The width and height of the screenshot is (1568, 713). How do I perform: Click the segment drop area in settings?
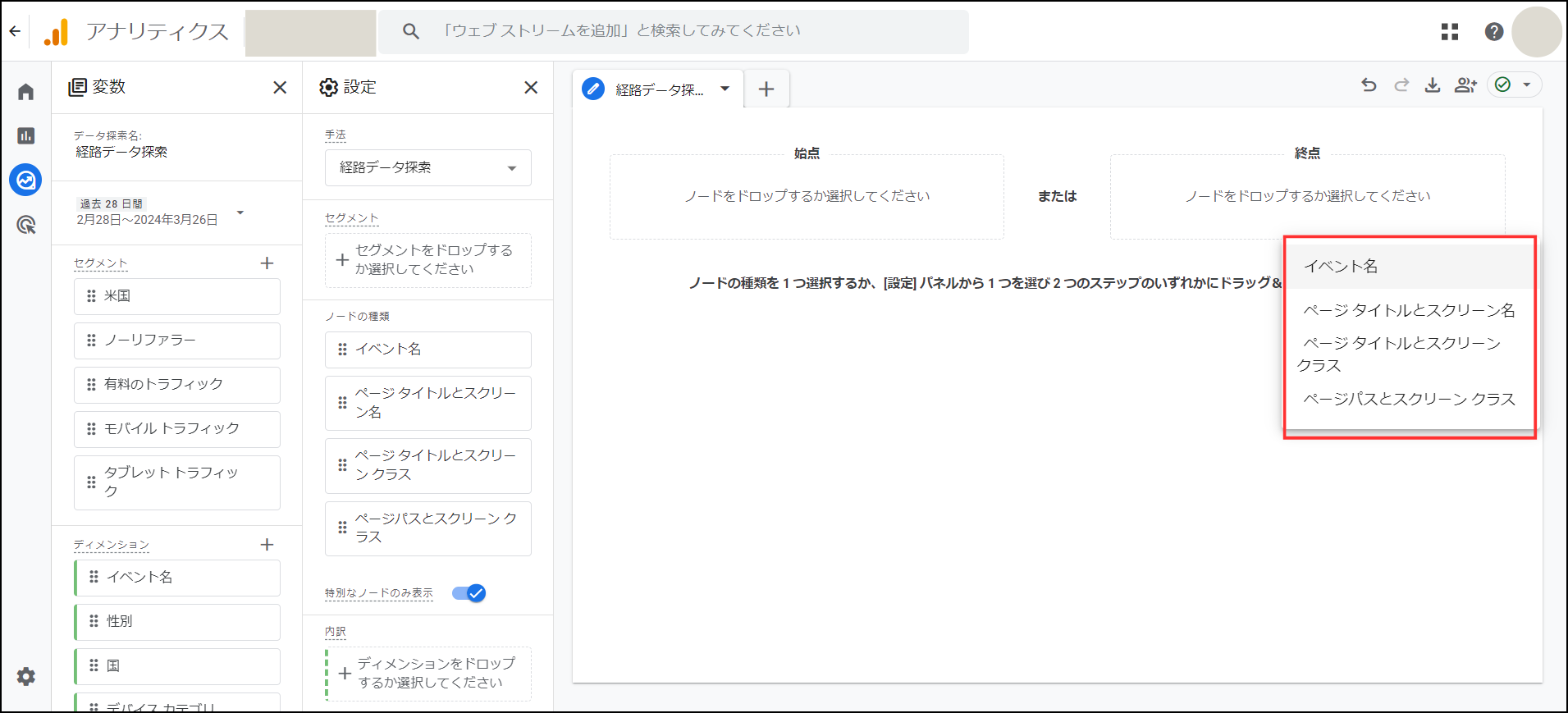pos(428,260)
